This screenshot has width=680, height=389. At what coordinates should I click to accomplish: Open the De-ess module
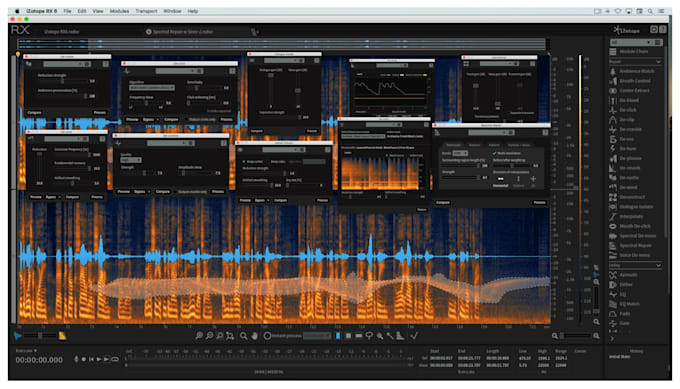pyautogui.click(x=622, y=139)
